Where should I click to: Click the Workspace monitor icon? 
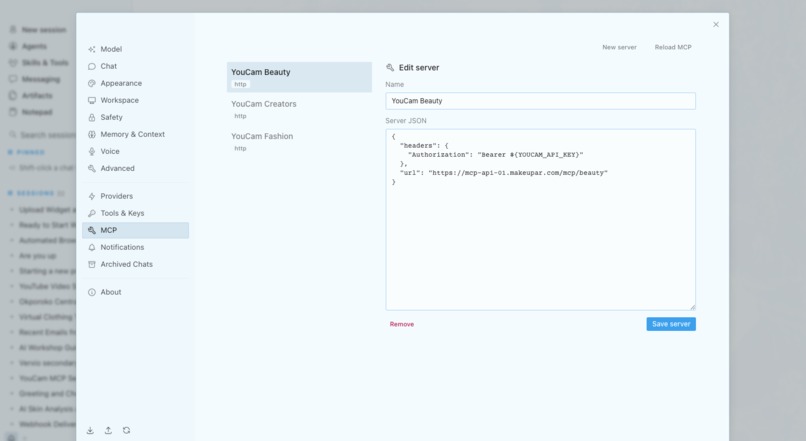pyautogui.click(x=91, y=100)
